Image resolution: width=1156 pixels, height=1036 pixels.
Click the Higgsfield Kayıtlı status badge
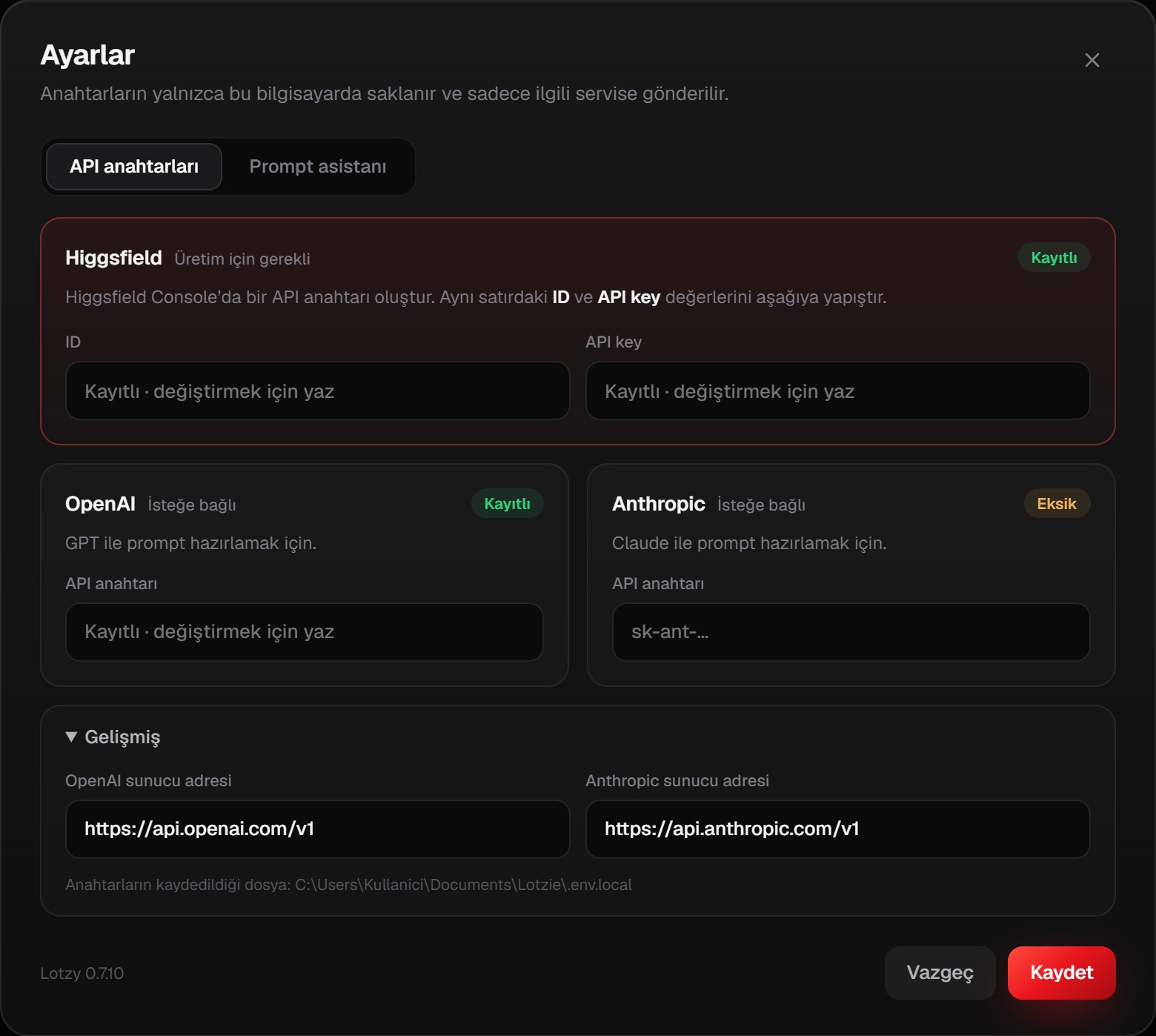pyautogui.click(x=1054, y=257)
